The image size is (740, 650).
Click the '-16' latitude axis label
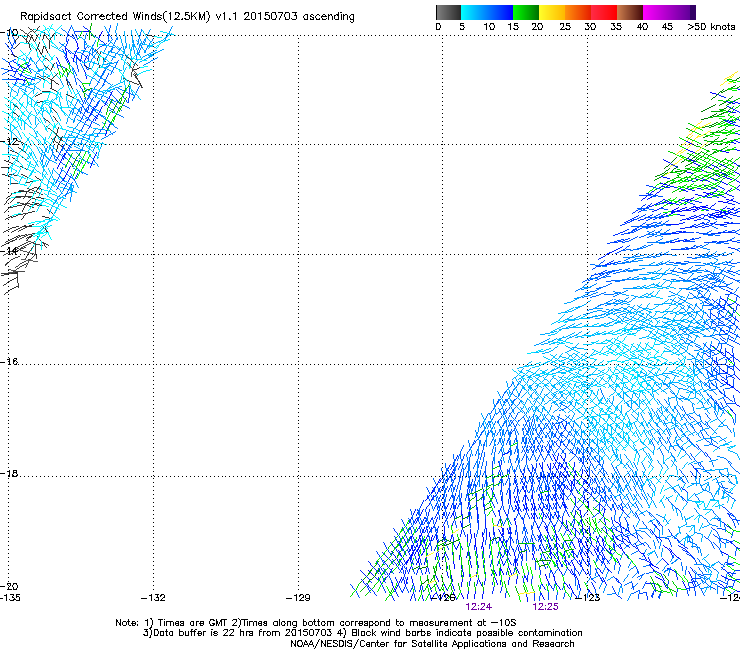coord(9,362)
